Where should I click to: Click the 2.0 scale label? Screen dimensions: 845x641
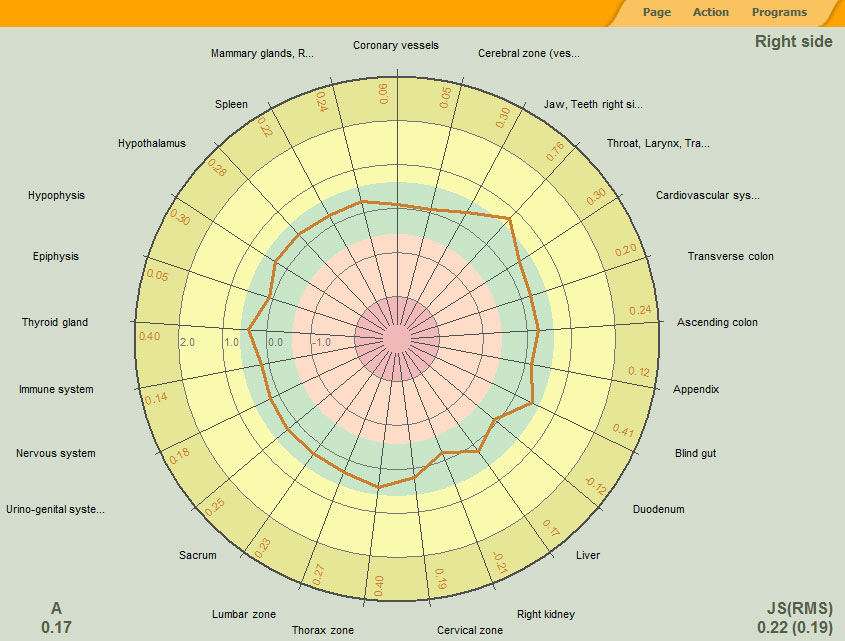(x=187, y=342)
